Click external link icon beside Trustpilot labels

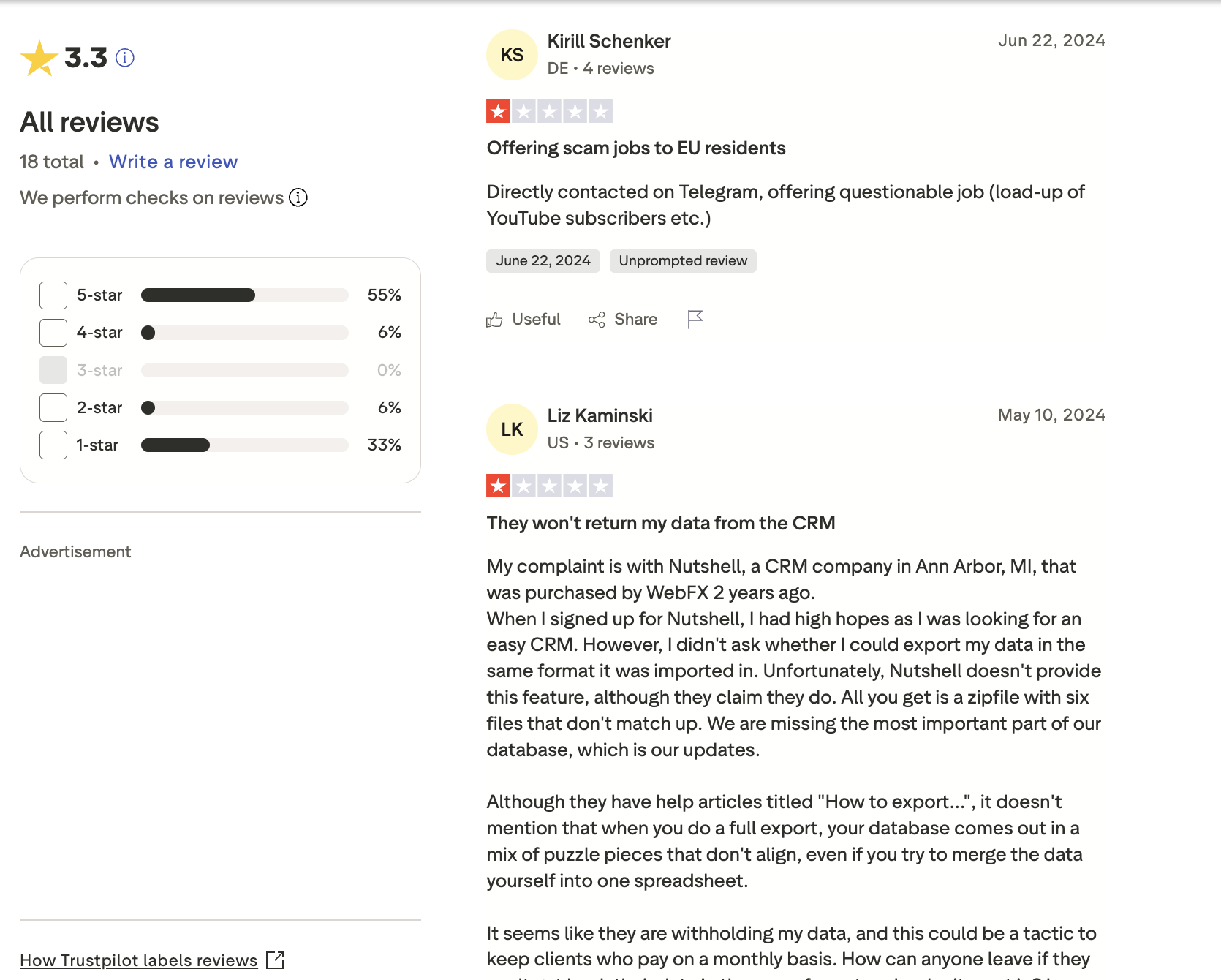click(x=276, y=960)
